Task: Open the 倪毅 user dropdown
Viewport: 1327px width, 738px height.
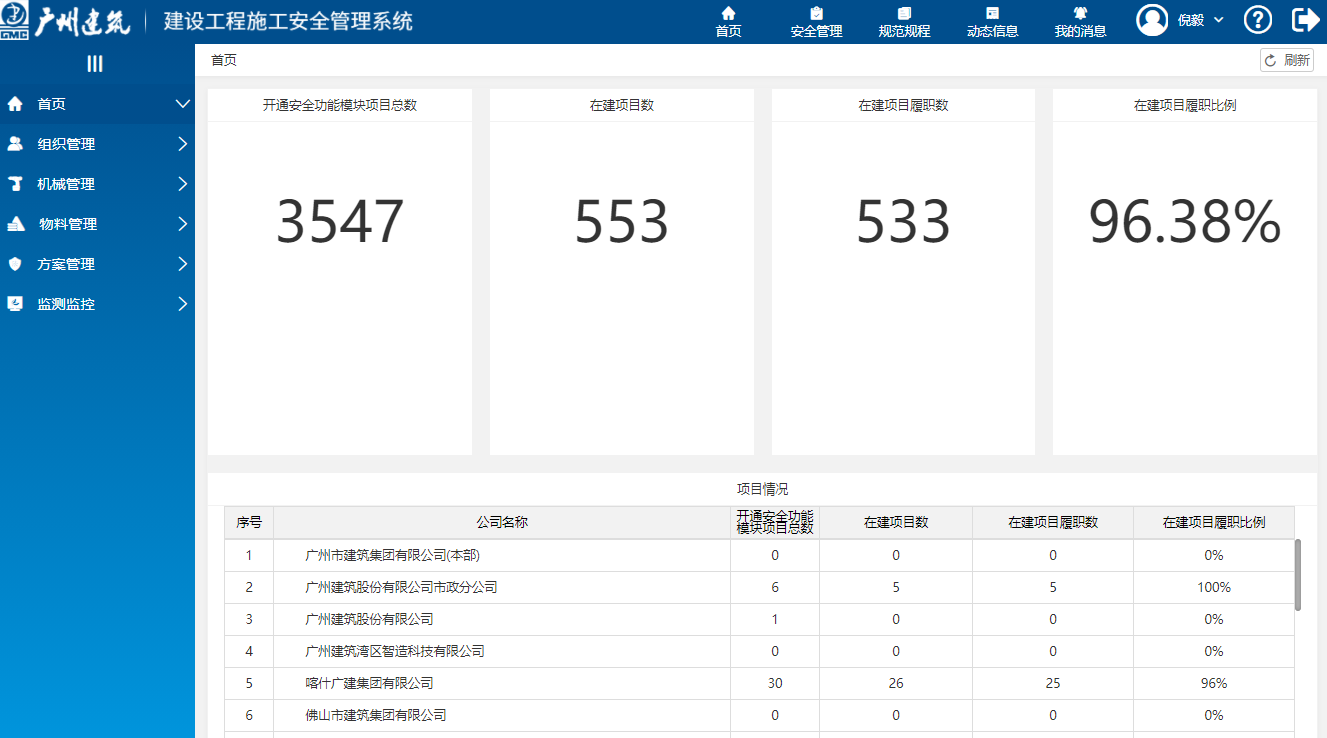Action: click(x=1200, y=20)
